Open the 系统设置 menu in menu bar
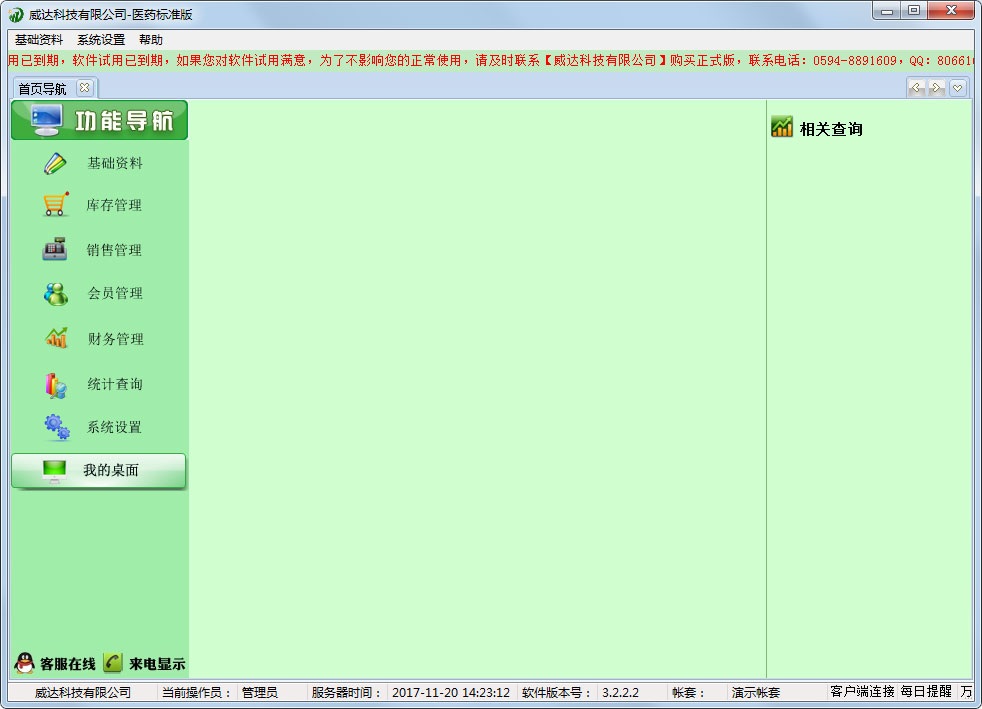This screenshot has height=709, width=982. click(x=101, y=40)
